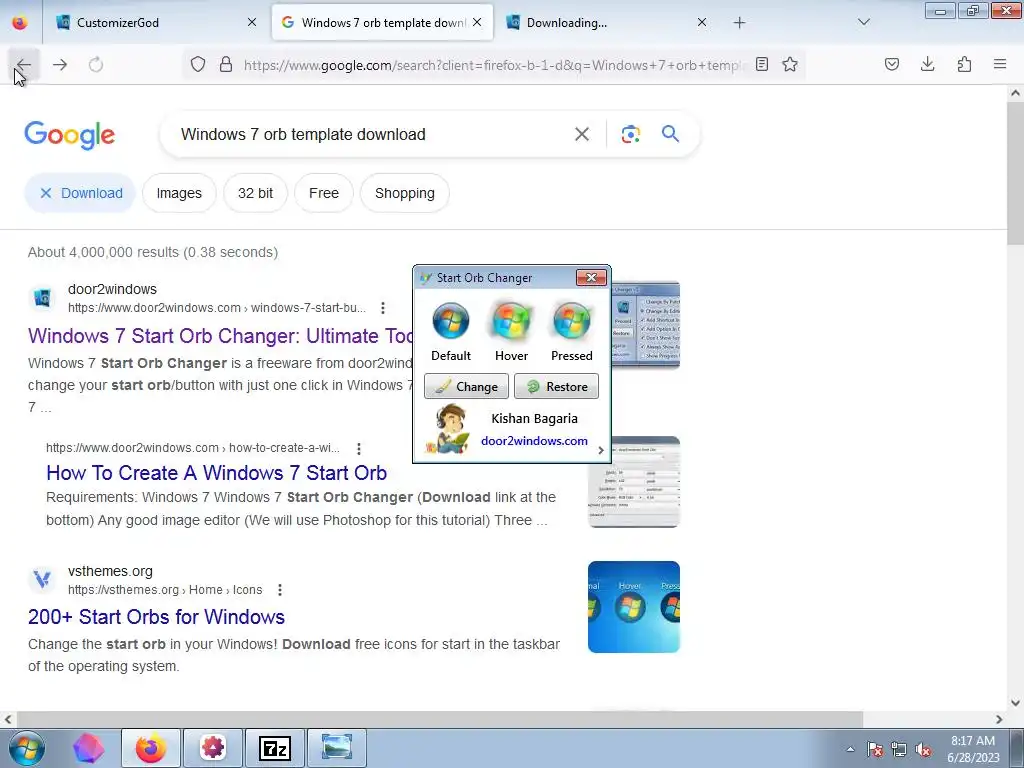Open the Firefox downloads panel

(927, 65)
